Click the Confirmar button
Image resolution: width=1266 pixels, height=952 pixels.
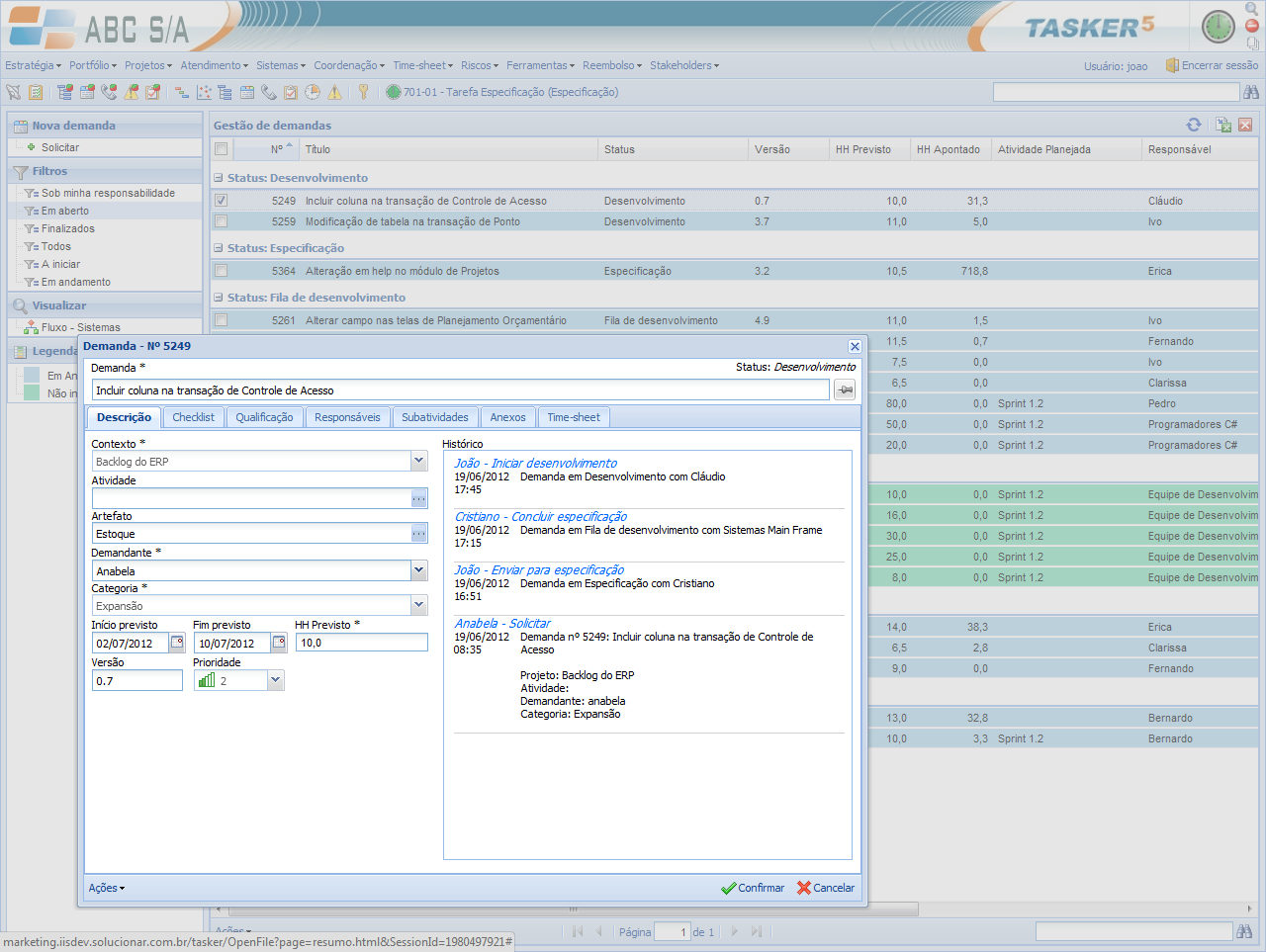pyautogui.click(x=753, y=888)
